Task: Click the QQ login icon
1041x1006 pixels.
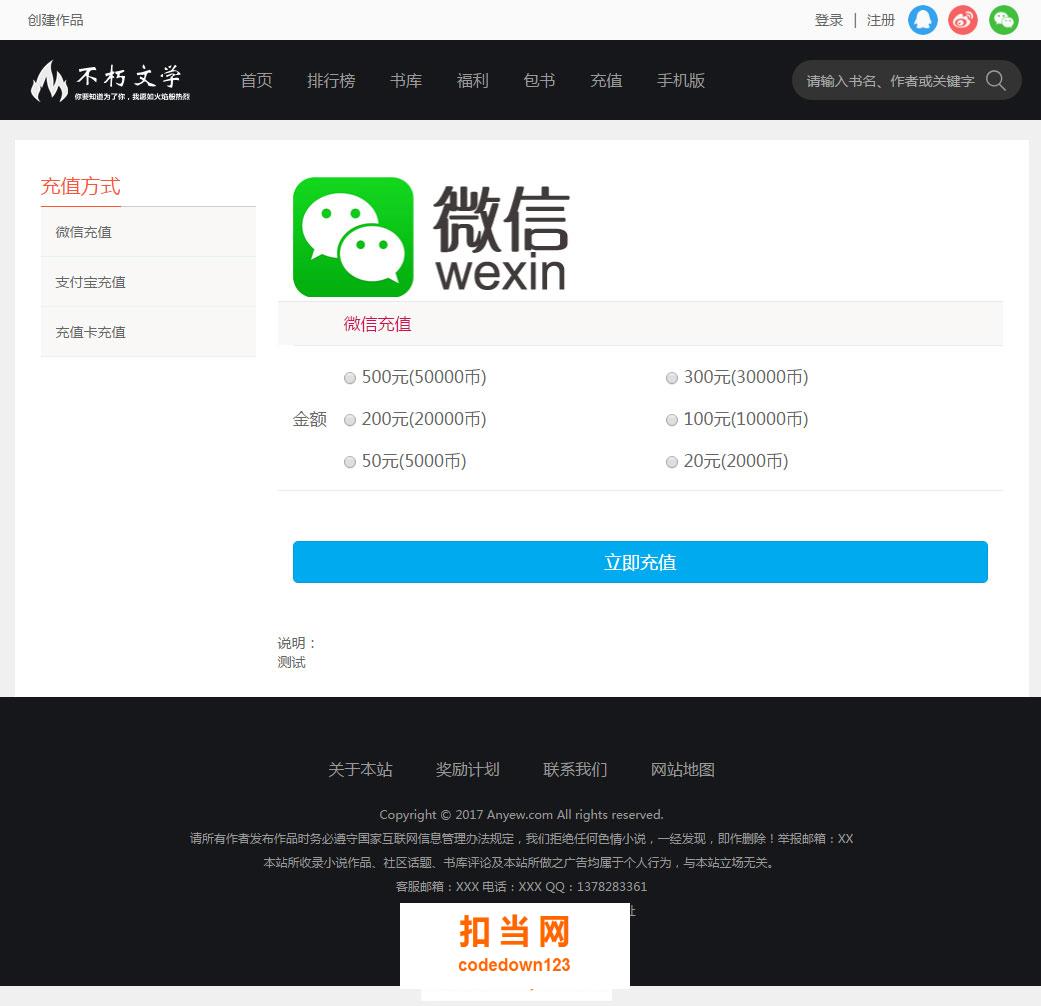Action: pos(922,20)
